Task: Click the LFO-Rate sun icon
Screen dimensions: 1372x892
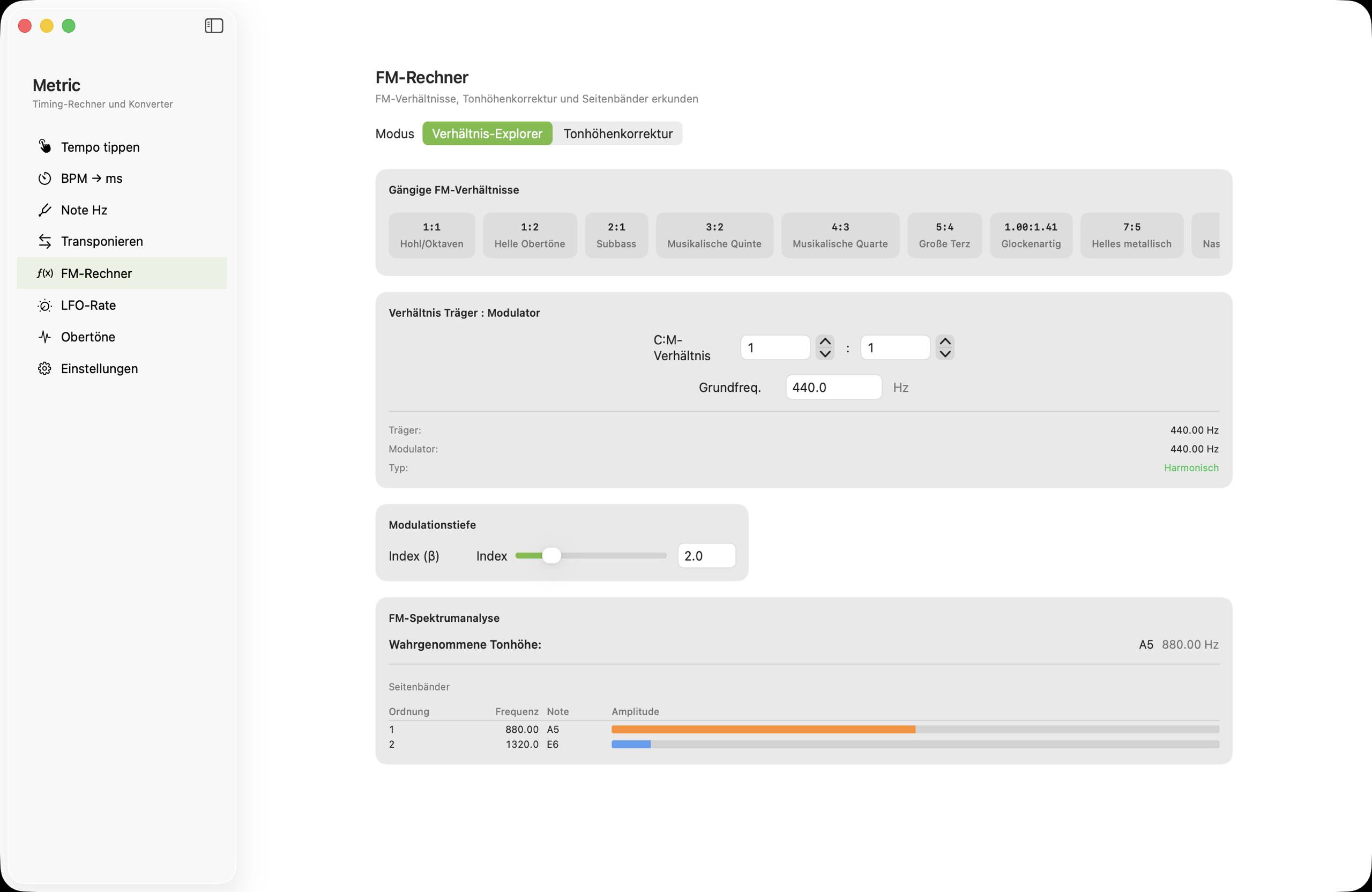Action: pos(44,305)
